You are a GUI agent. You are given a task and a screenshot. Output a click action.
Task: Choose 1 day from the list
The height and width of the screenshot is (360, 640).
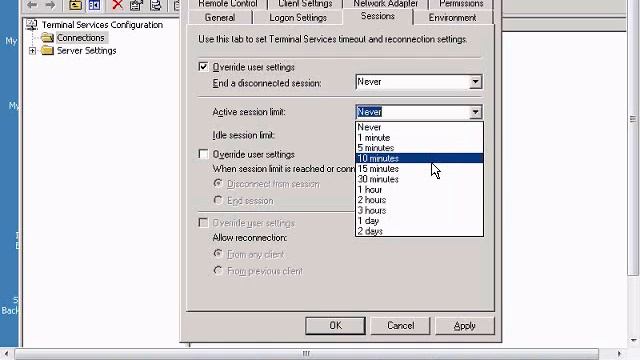(x=419, y=221)
